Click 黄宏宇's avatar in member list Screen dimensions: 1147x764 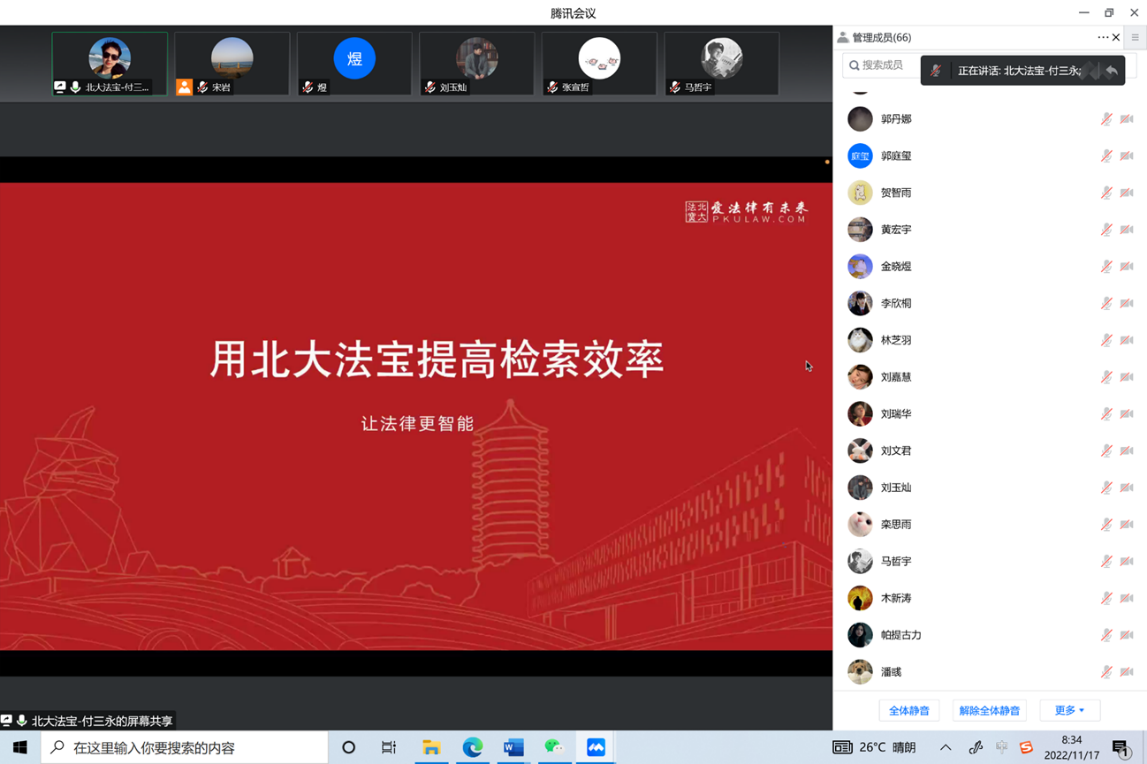860,230
